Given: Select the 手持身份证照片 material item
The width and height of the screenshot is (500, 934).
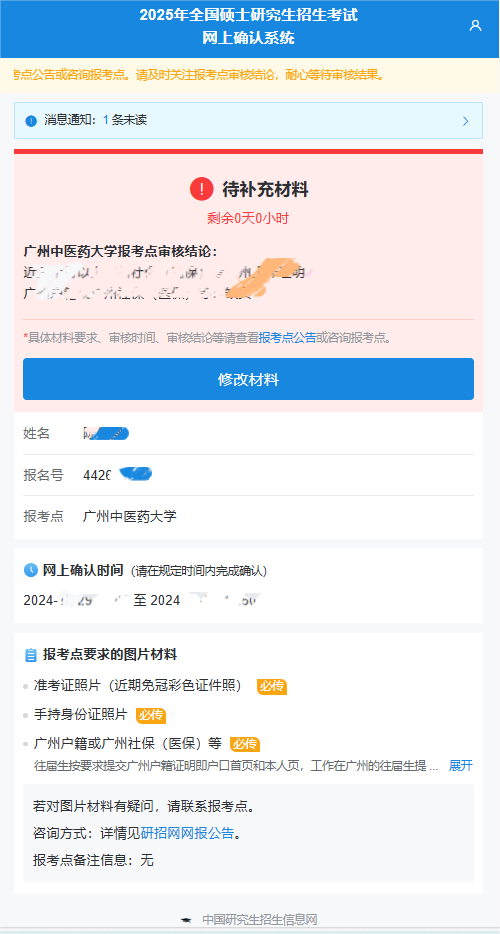Looking at the screenshot, I should coord(81,715).
